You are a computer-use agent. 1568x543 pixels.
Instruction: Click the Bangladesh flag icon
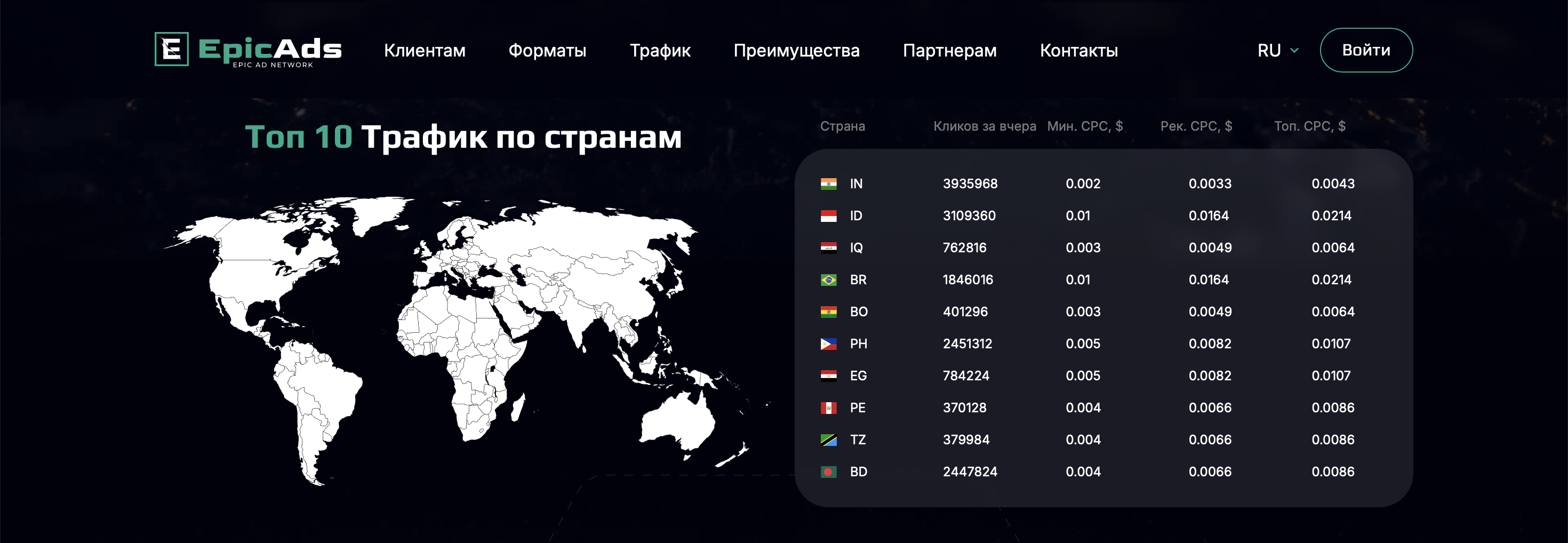pos(828,472)
